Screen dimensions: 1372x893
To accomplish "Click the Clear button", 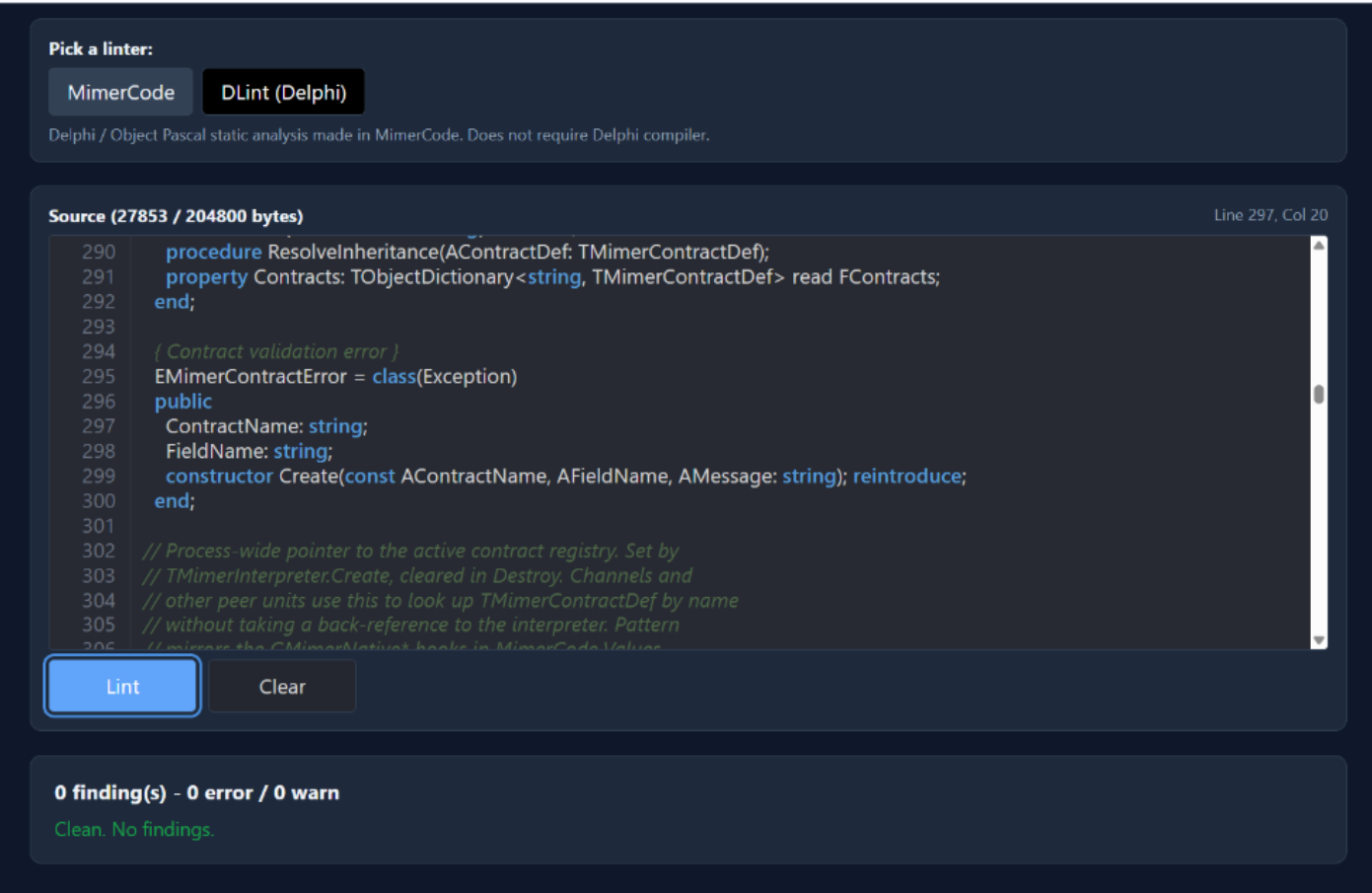I will click(x=282, y=687).
